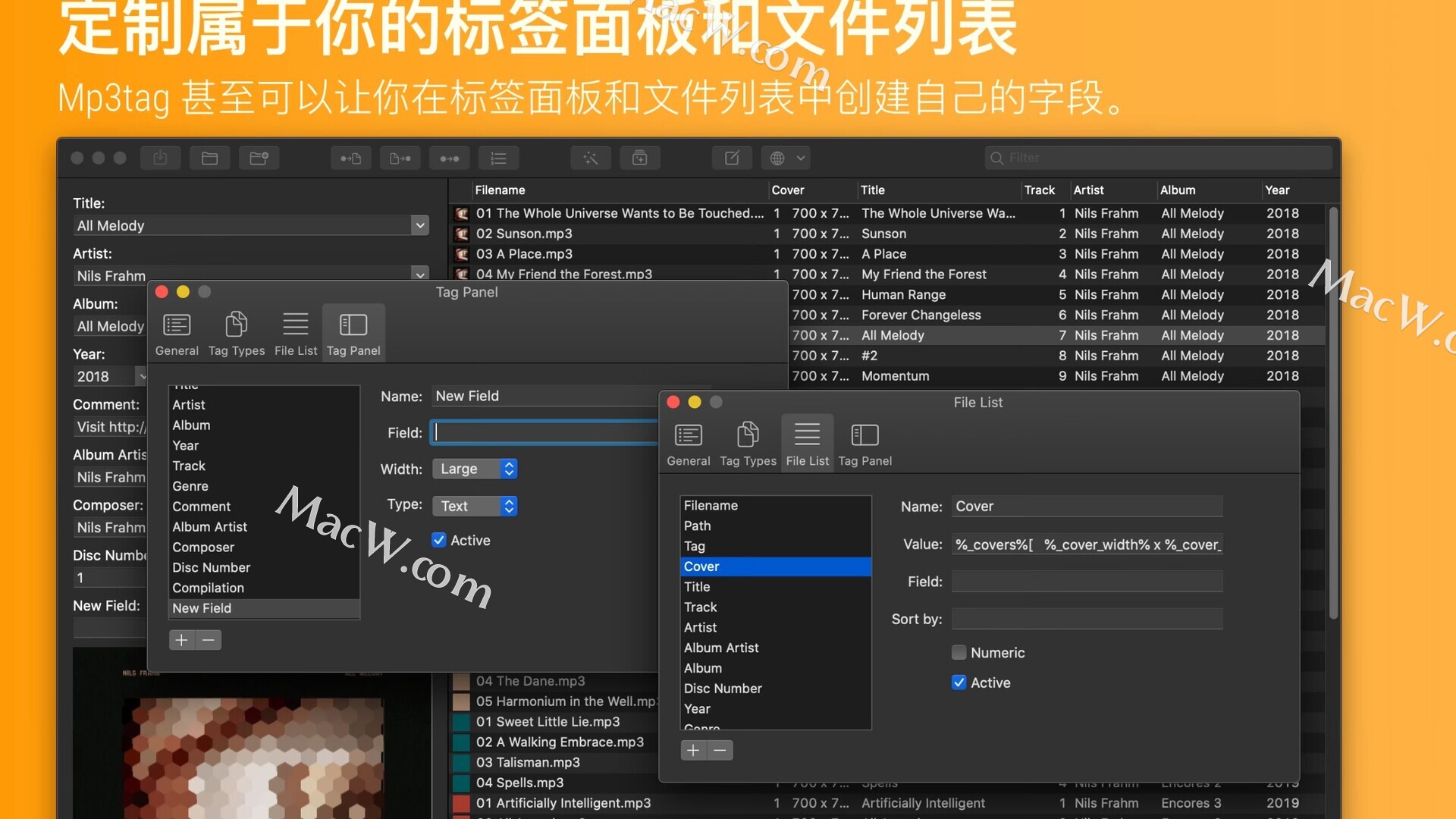Open the Type dropdown showing Text
The width and height of the screenshot is (1456, 819).
(x=475, y=506)
